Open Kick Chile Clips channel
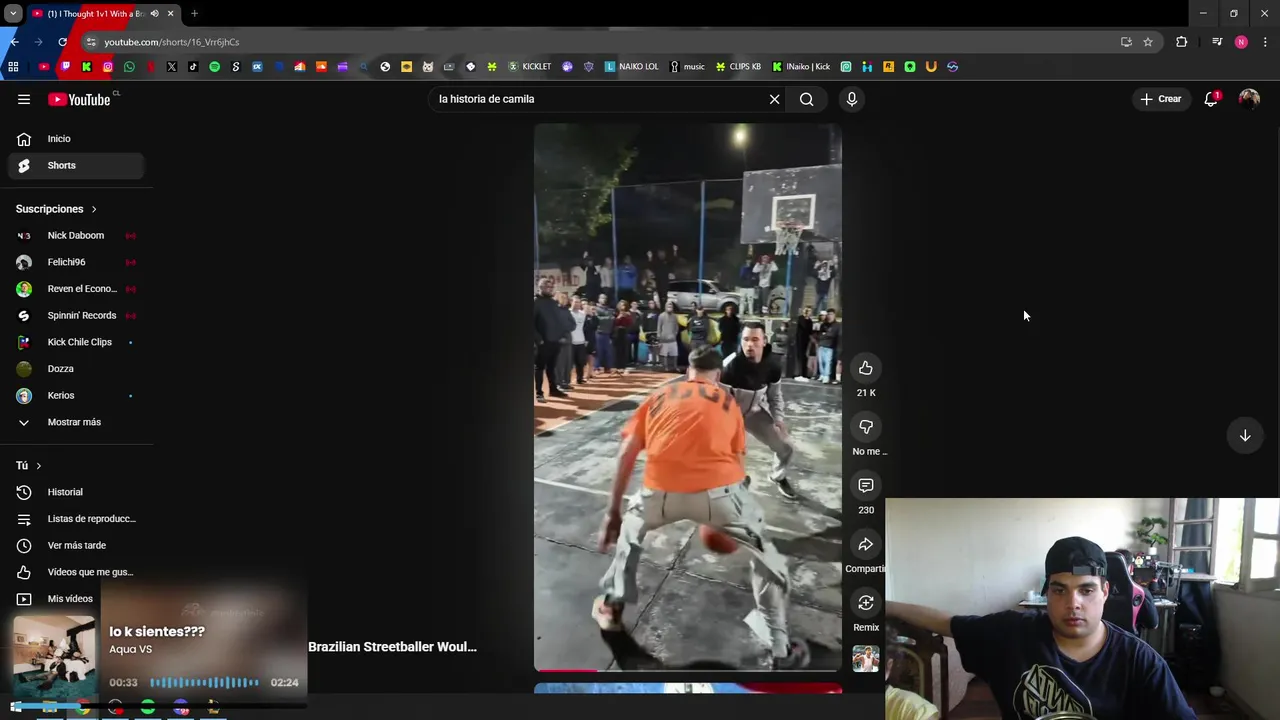Viewport: 1280px width, 720px height. pos(76,342)
